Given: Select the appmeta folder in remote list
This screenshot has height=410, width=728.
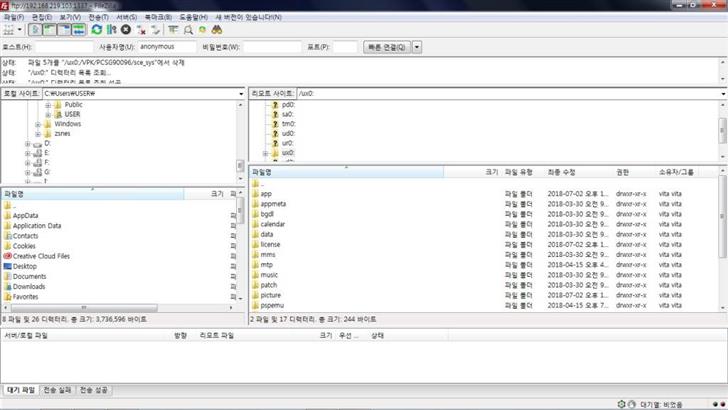Looking at the screenshot, I should click(x=273, y=204).
